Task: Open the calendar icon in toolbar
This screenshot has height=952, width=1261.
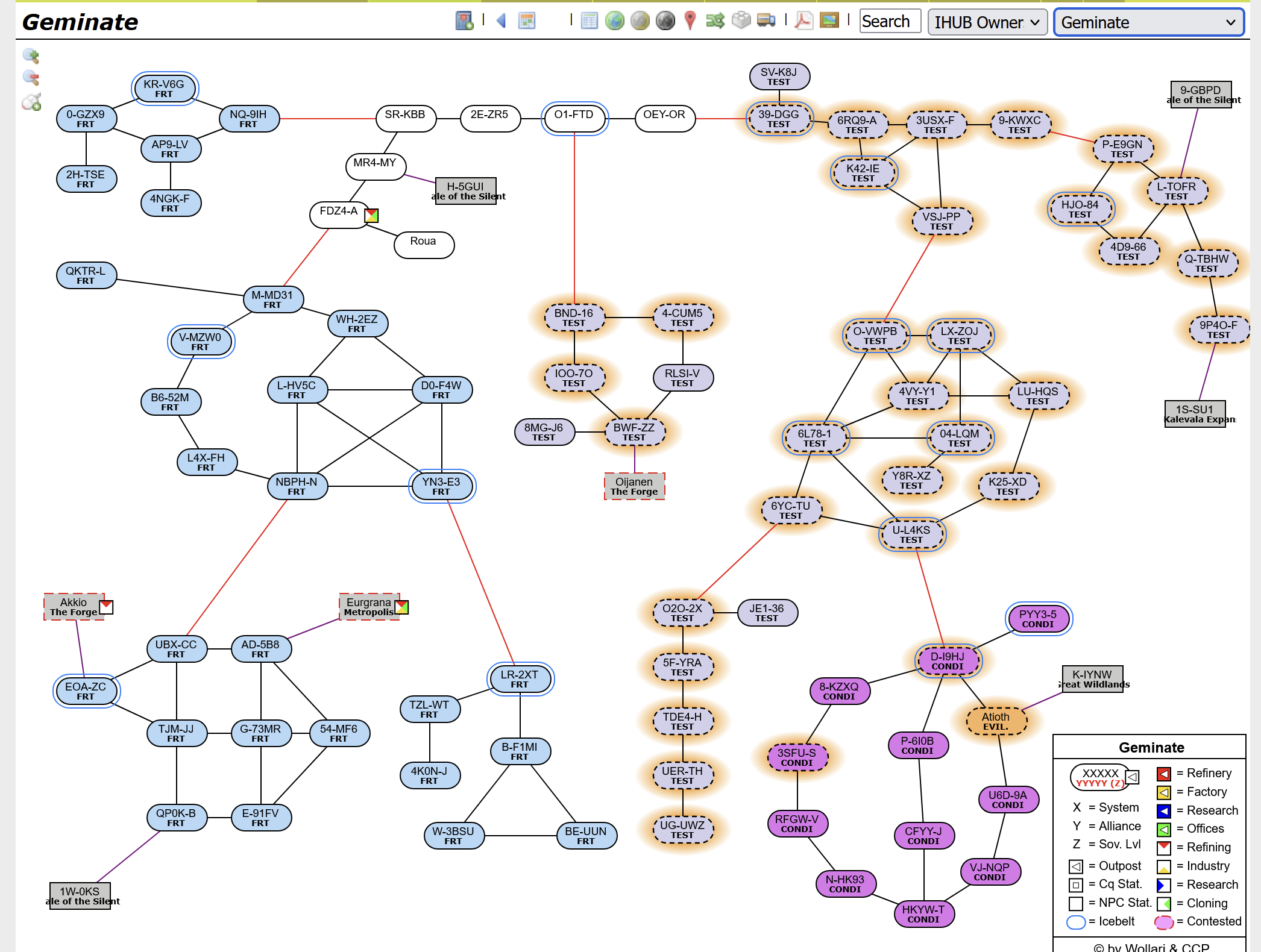Action: click(527, 21)
